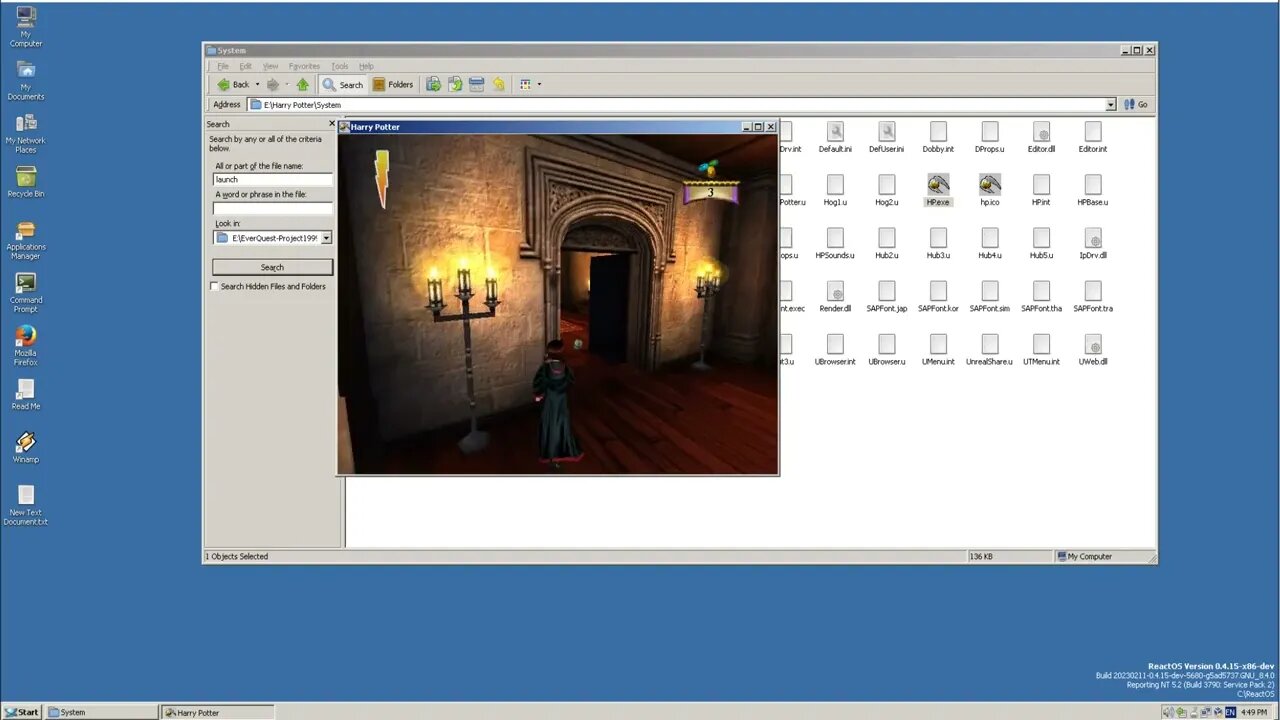Click the 136 KB status bar entry
The image size is (1280, 720).
coord(1010,556)
